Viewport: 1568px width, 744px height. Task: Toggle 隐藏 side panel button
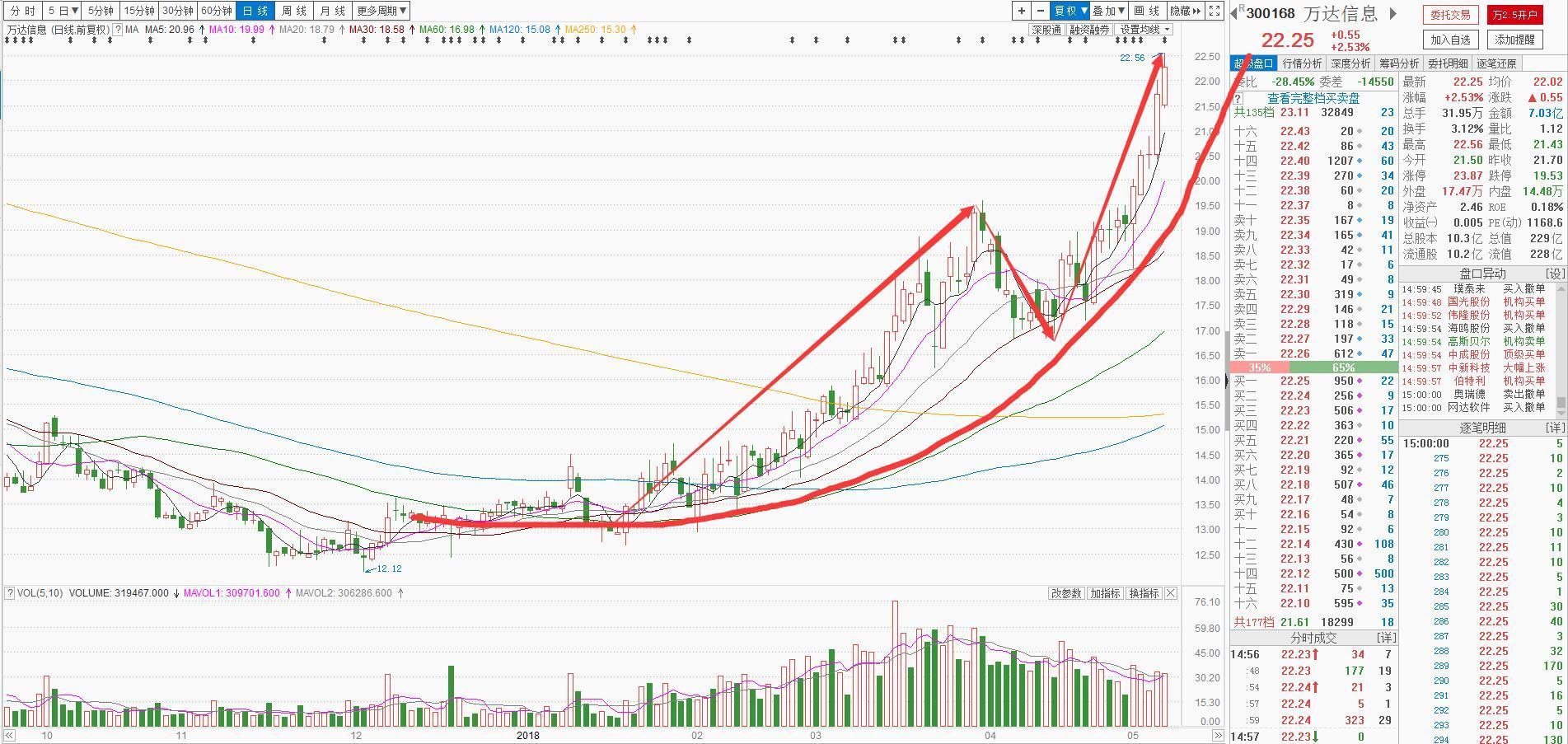(x=1185, y=11)
